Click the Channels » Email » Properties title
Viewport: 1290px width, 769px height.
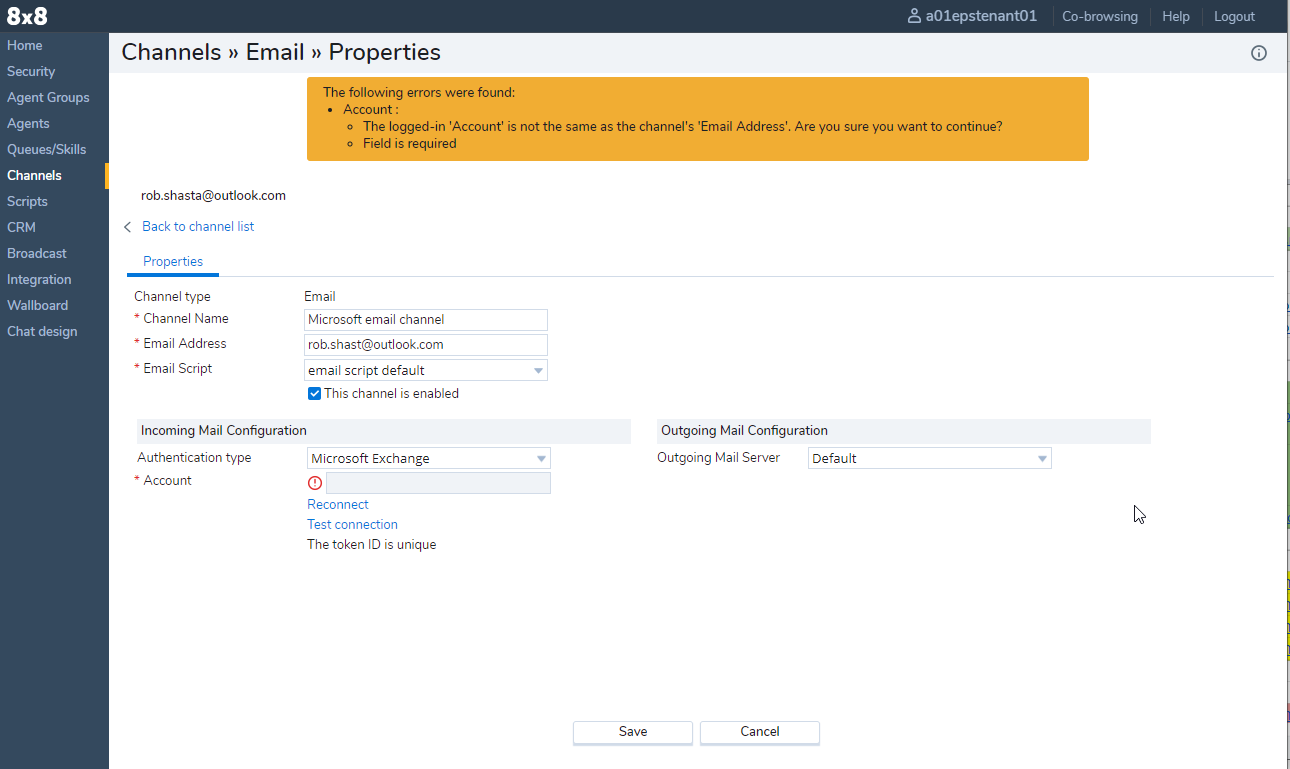pos(281,53)
